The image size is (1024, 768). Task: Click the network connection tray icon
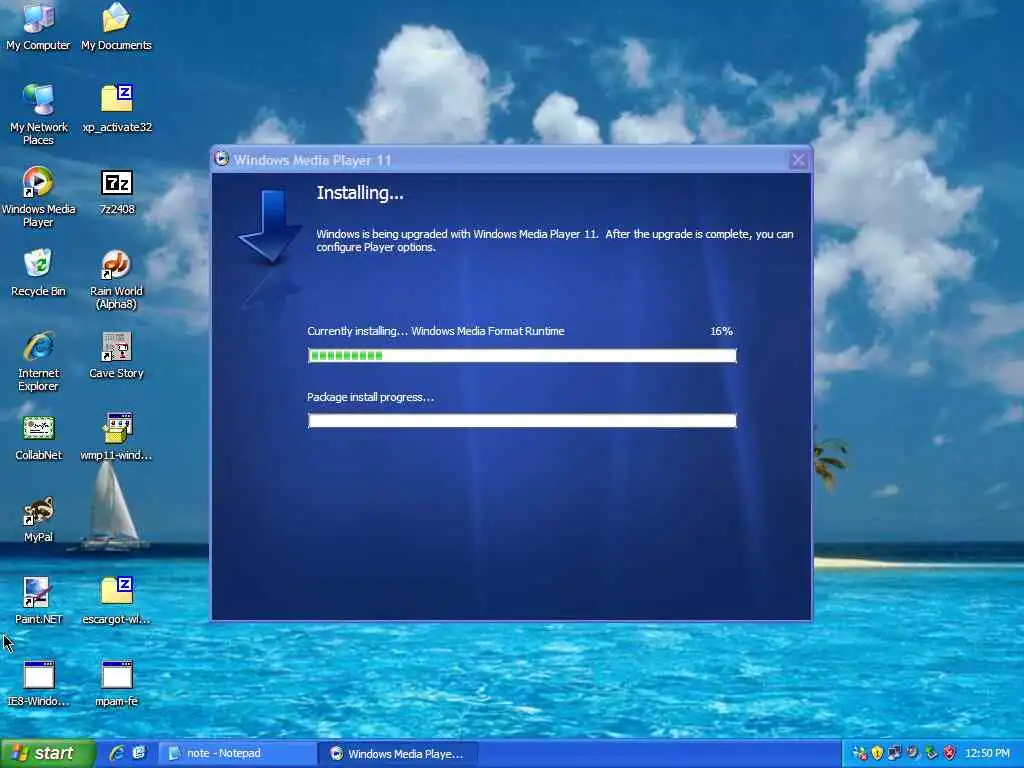895,754
